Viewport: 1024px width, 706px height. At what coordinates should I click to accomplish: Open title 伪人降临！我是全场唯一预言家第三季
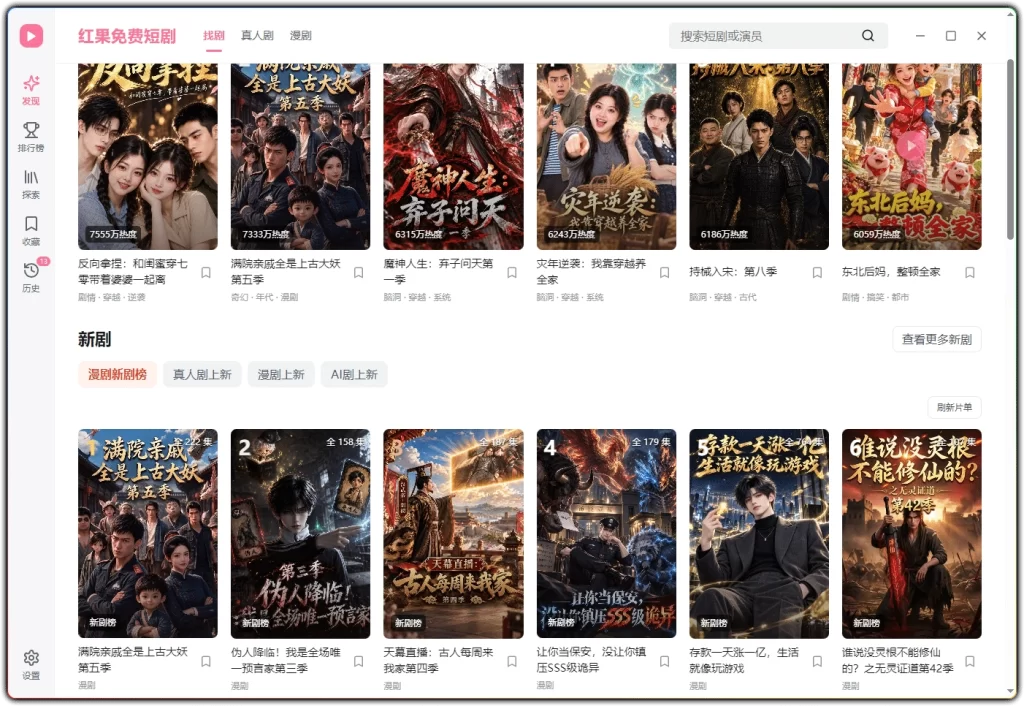(x=286, y=660)
